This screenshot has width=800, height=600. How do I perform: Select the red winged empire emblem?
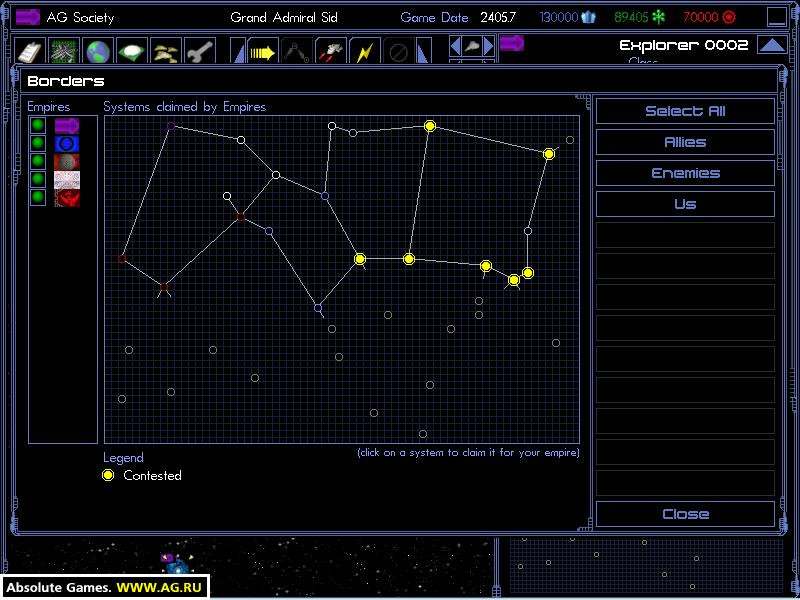click(x=67, y=197)
